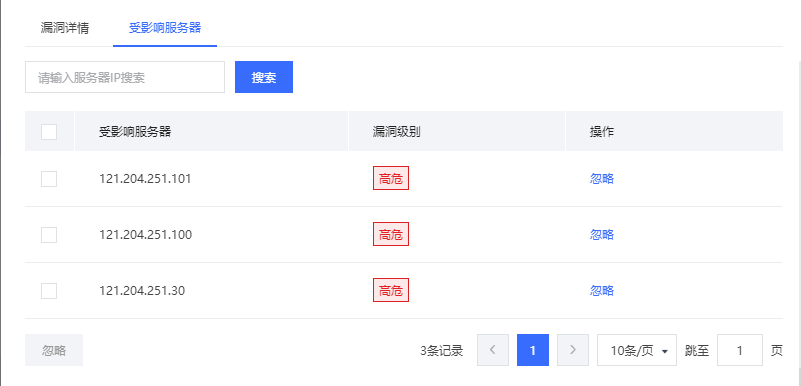Click 高危 tag for 121.204.251.101
801x386 pixels.
click(391, 179)
